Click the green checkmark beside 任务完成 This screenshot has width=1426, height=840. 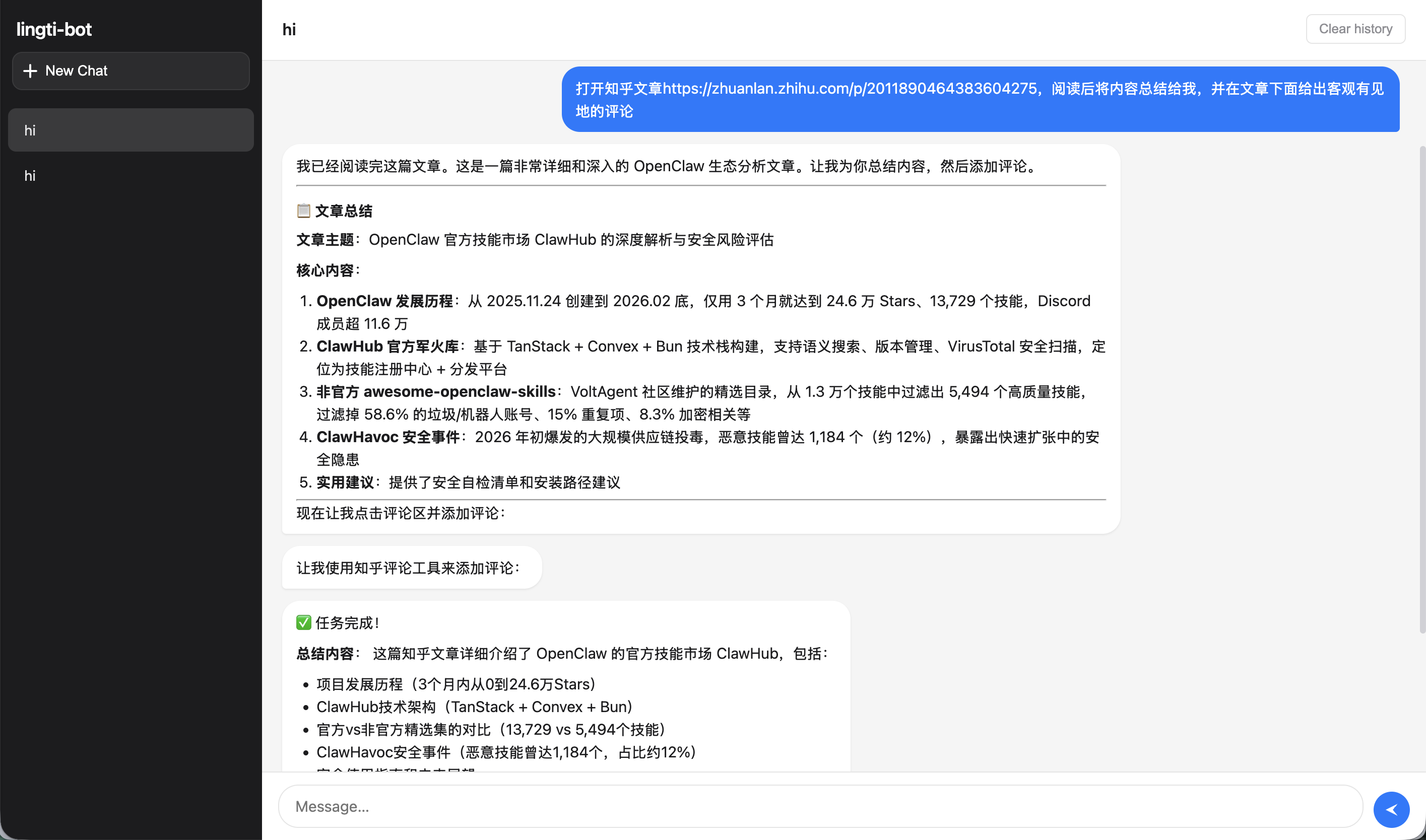point(304,622)
